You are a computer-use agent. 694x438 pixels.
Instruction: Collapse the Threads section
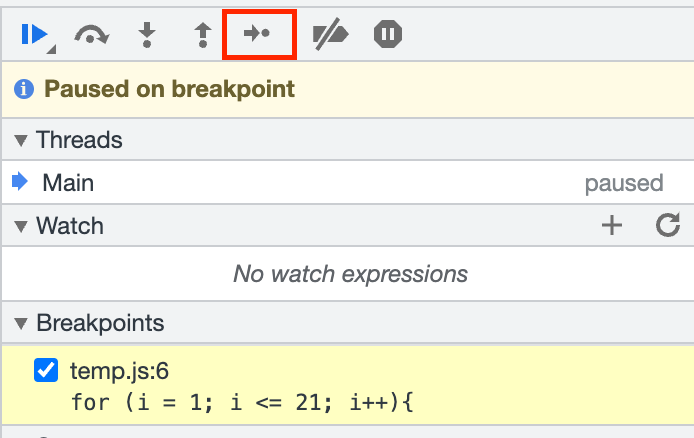(21, 140)
